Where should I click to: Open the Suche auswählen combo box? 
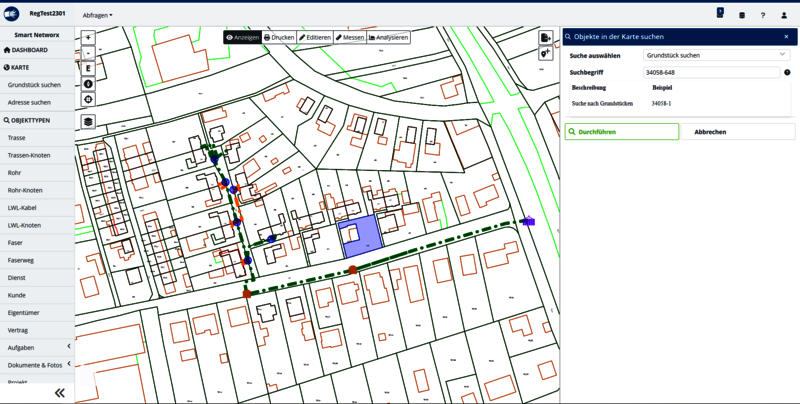pos(718,55)
